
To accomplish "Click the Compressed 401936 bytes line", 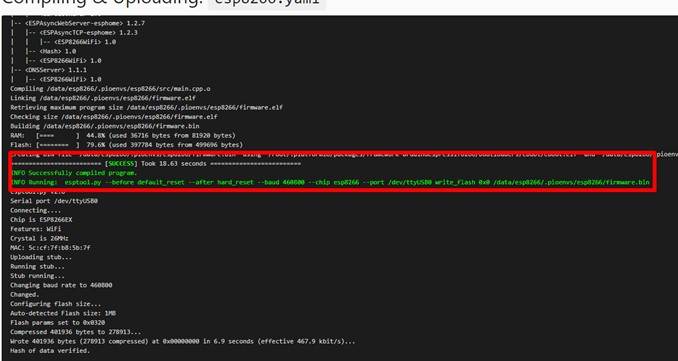I will (x=76, y=332).
